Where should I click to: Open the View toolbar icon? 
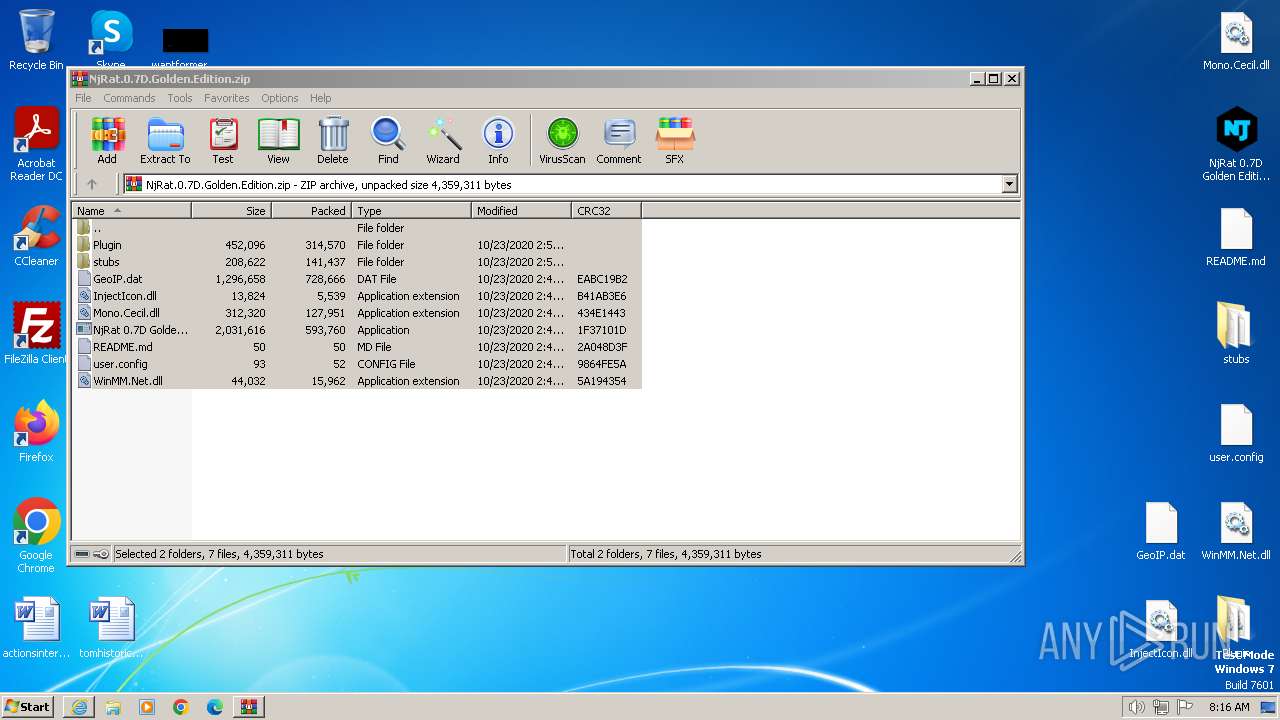click(278, 141)
